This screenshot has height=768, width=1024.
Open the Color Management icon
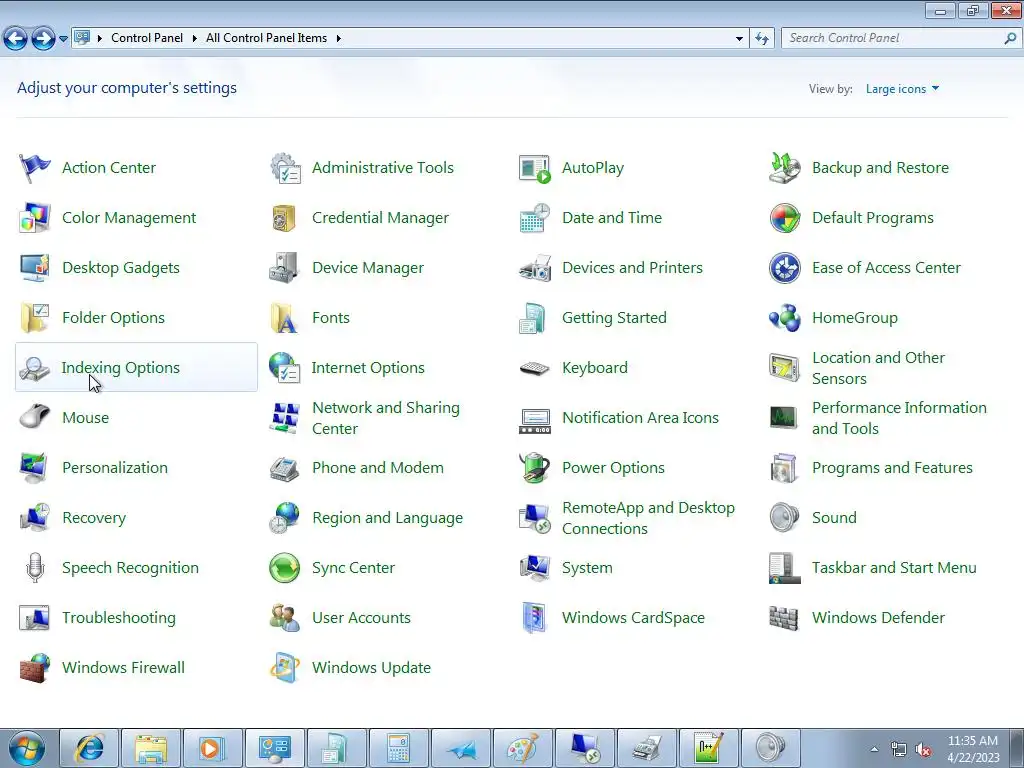pyautogui.click(x=35, y=218)
